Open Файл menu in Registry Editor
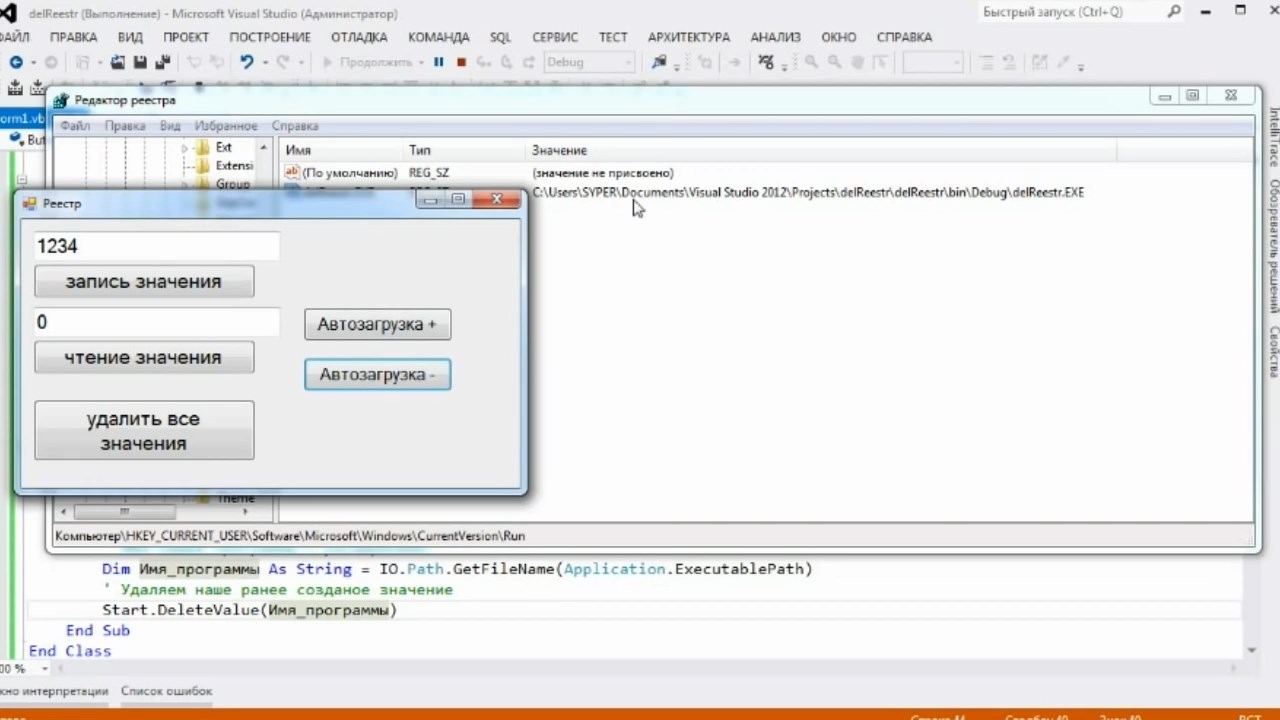Viewport: 1280px width, 720px height. coord(74,126)
